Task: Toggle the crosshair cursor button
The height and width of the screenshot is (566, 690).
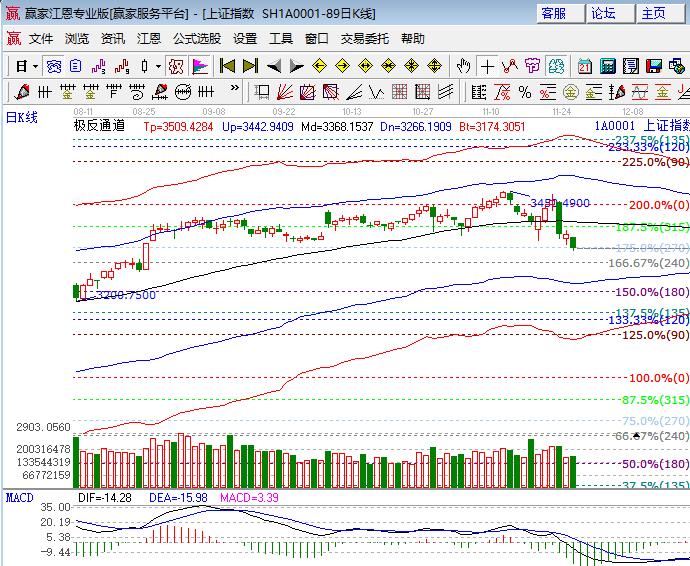Action: [487, 66]
